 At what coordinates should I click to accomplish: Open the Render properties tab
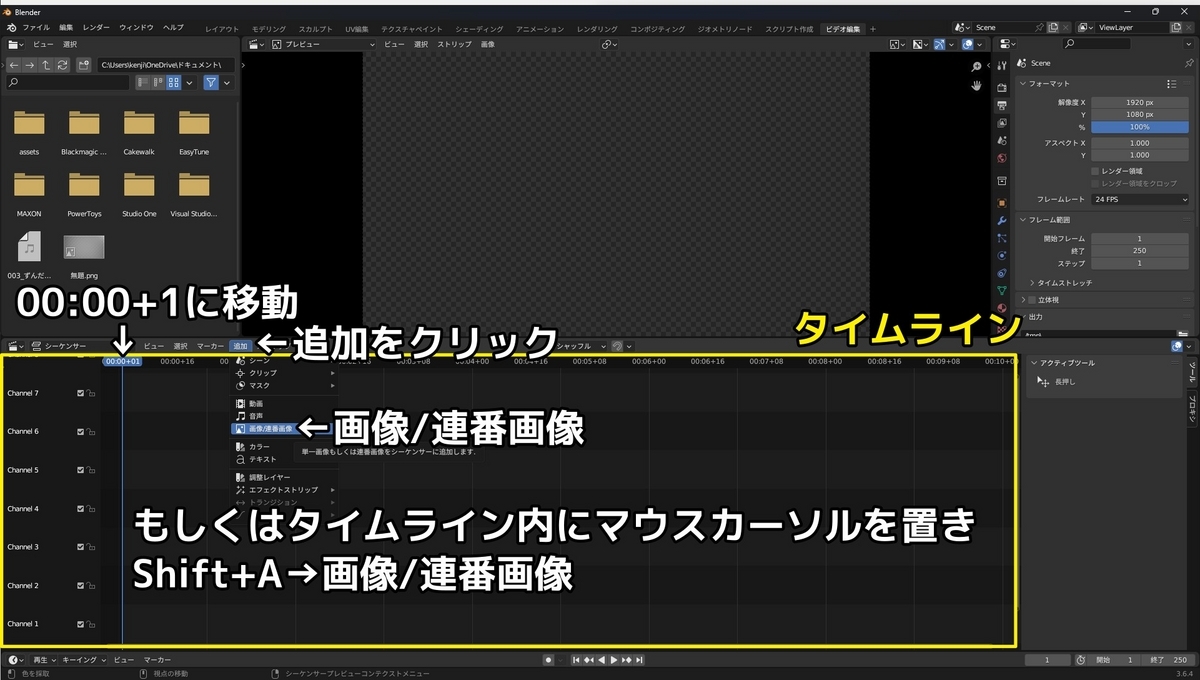(x=1002, y=89)
